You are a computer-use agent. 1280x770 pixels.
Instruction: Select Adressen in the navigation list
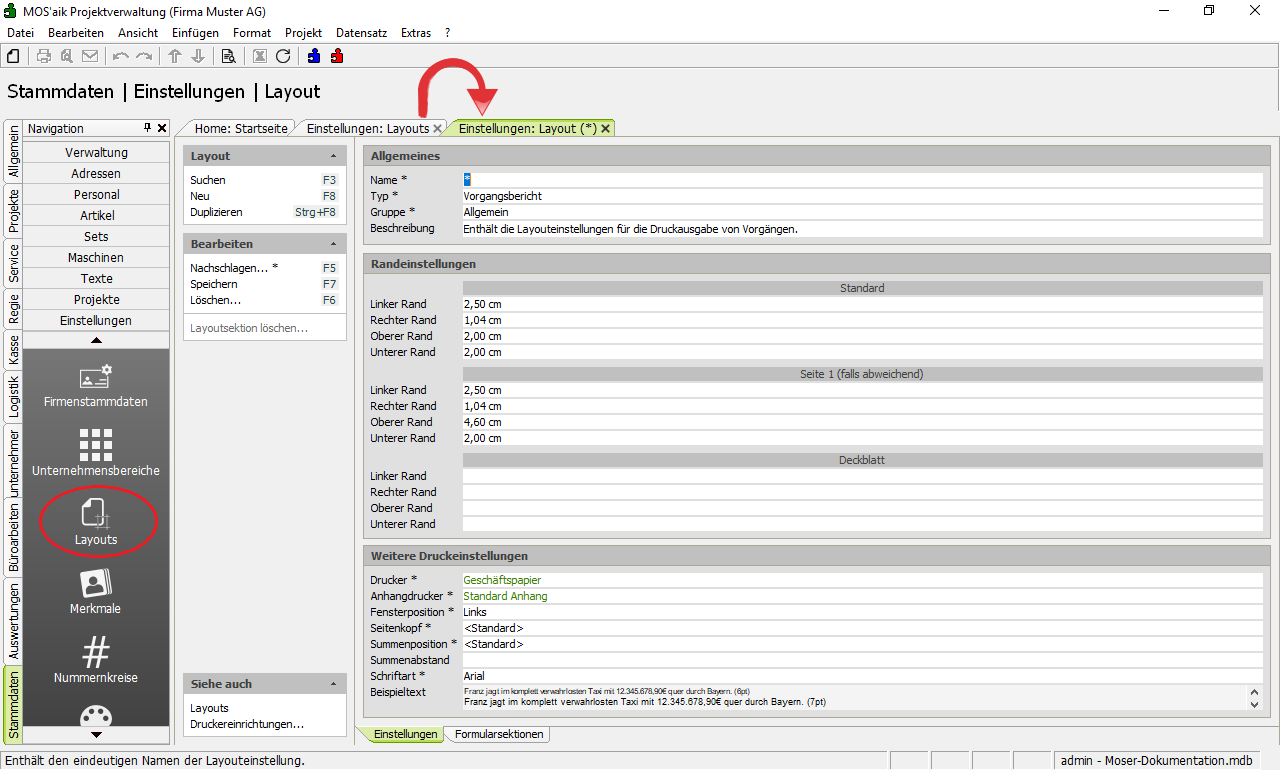(96, 174)
